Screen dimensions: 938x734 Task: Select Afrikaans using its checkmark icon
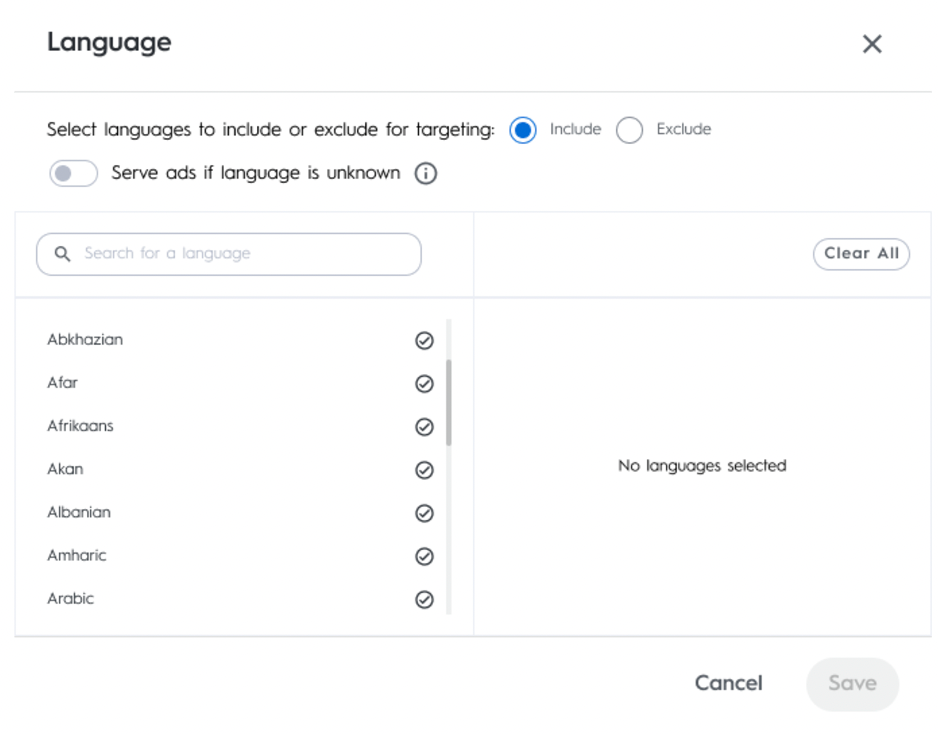[424, 427]
